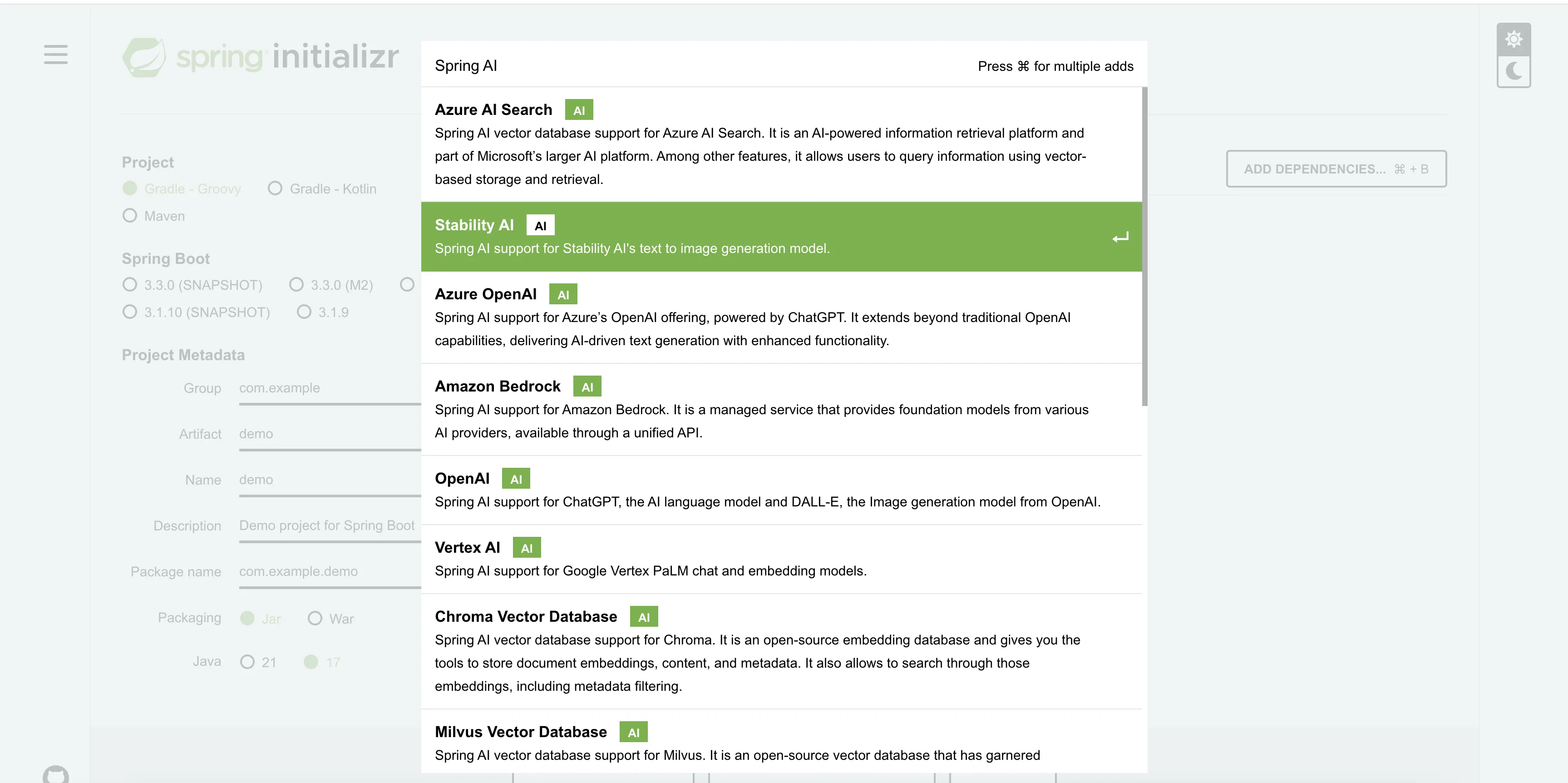Switch to dark theme moon icon
Viewport: 1568px width, 783px height.
point(1513,72)
